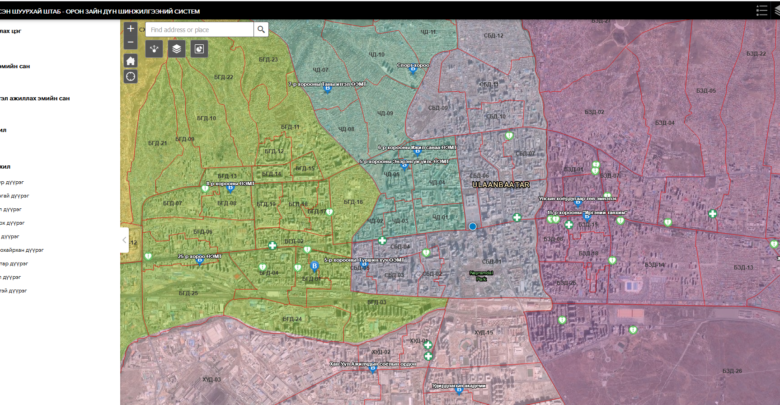Open the paw-shaped widget button
This screenshot has width=780, height=405.
154,48
